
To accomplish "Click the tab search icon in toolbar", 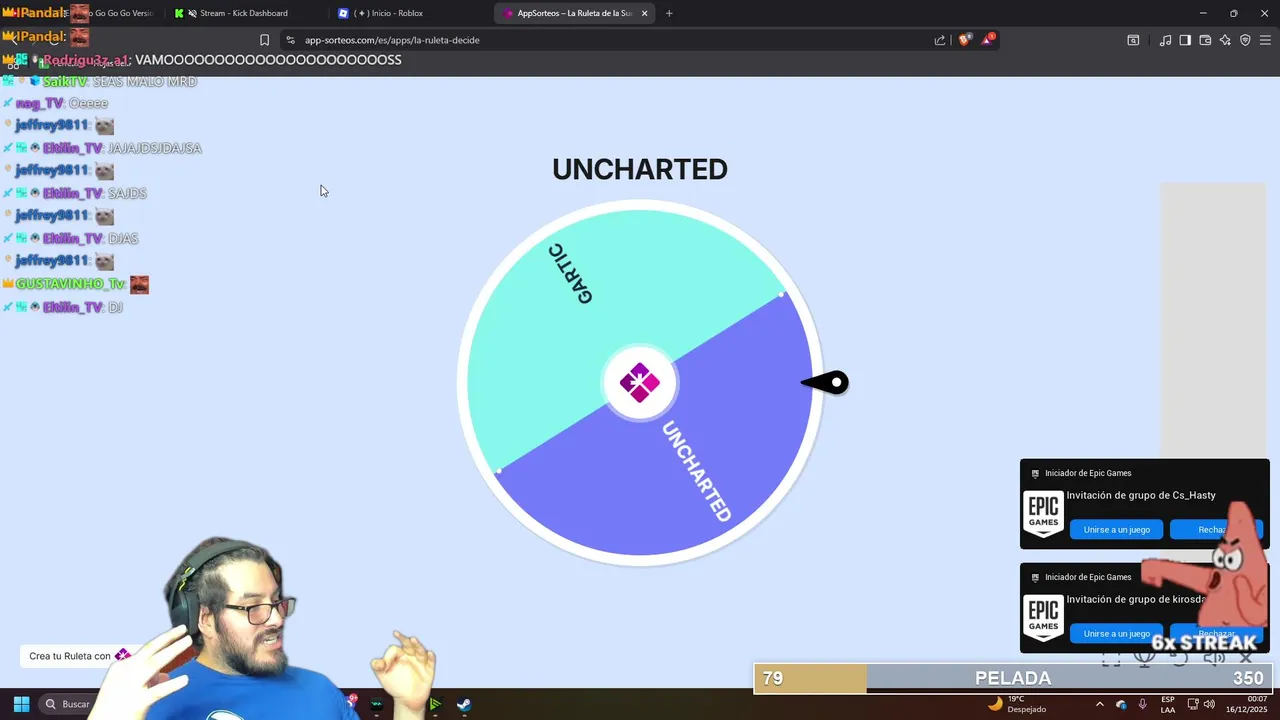I will (x=1133, y=40).
